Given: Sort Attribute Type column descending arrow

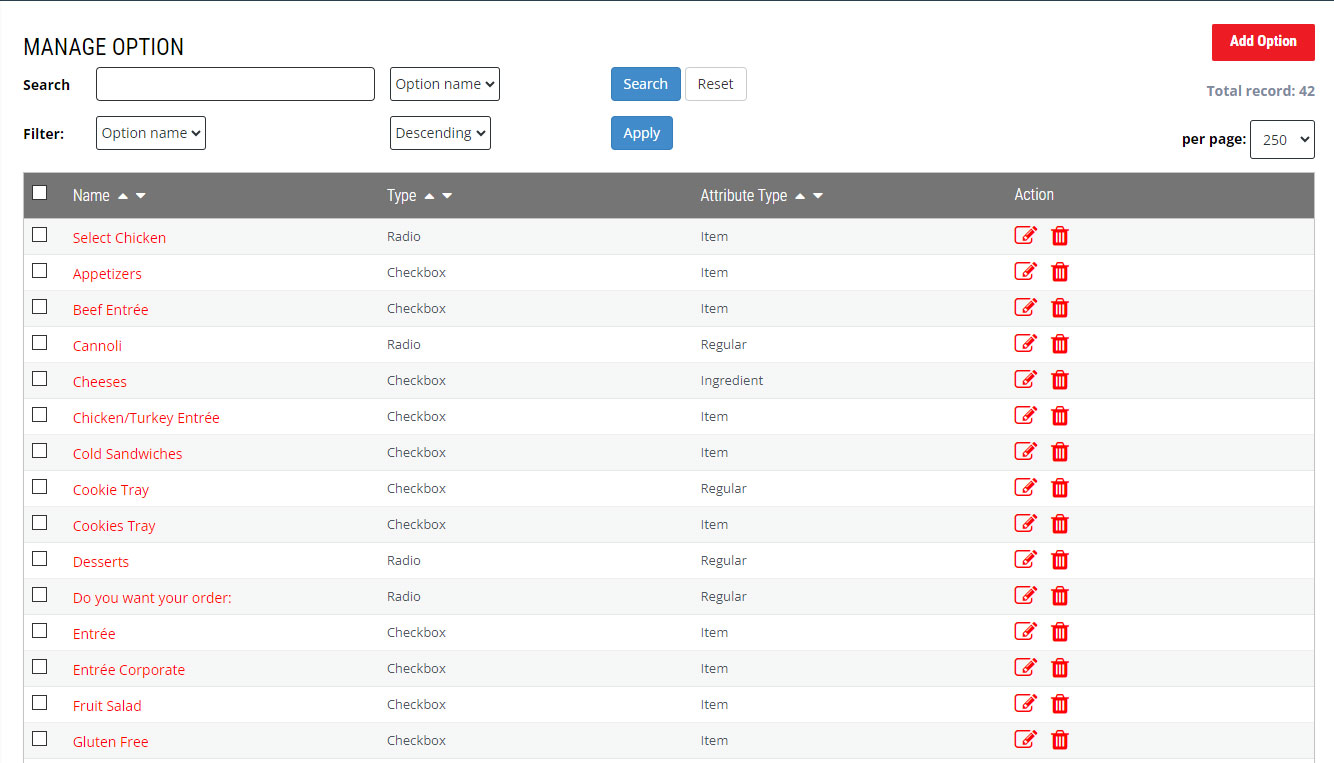Looking at the screenshot, I should (818, 196).
